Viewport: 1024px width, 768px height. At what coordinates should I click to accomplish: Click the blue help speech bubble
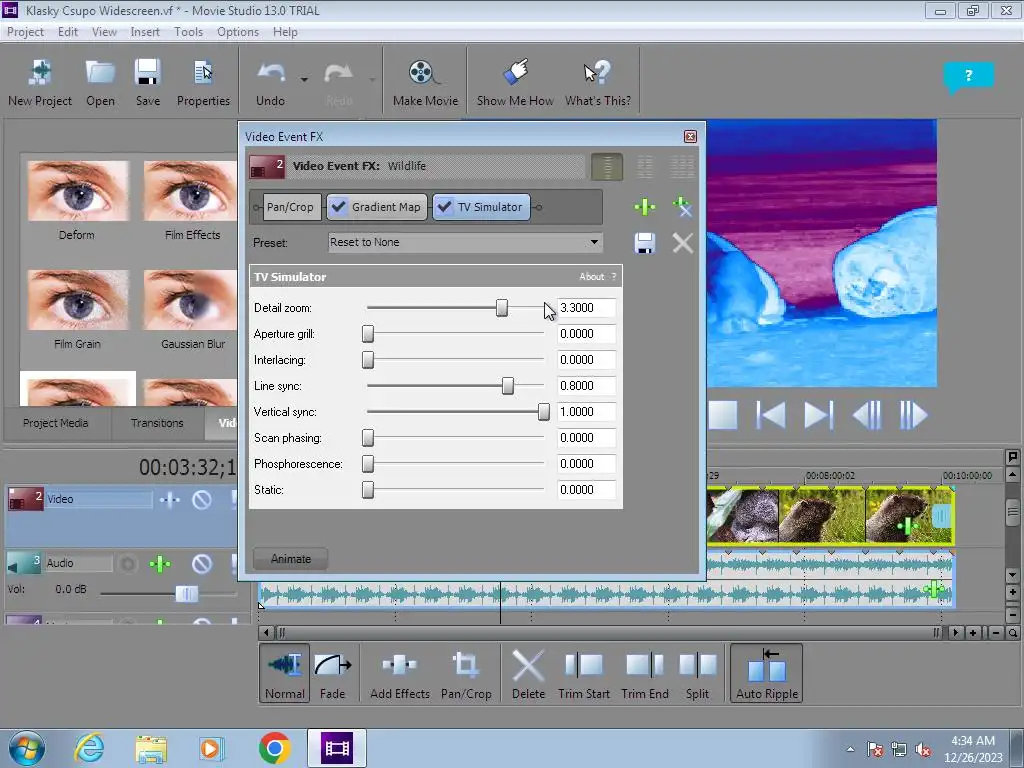coord(968,77)
